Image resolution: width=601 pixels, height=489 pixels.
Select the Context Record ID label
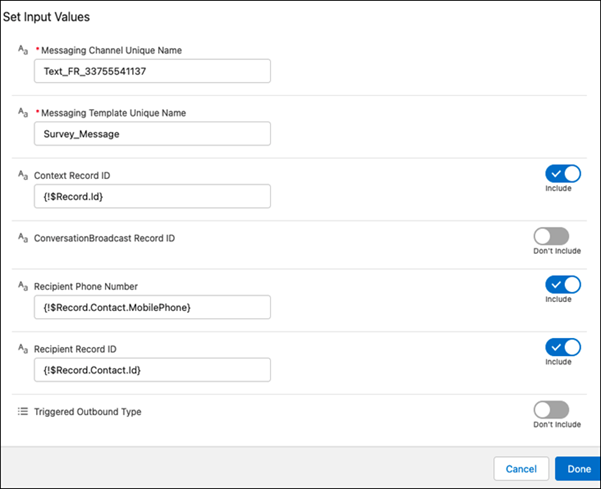coord(72,176)
